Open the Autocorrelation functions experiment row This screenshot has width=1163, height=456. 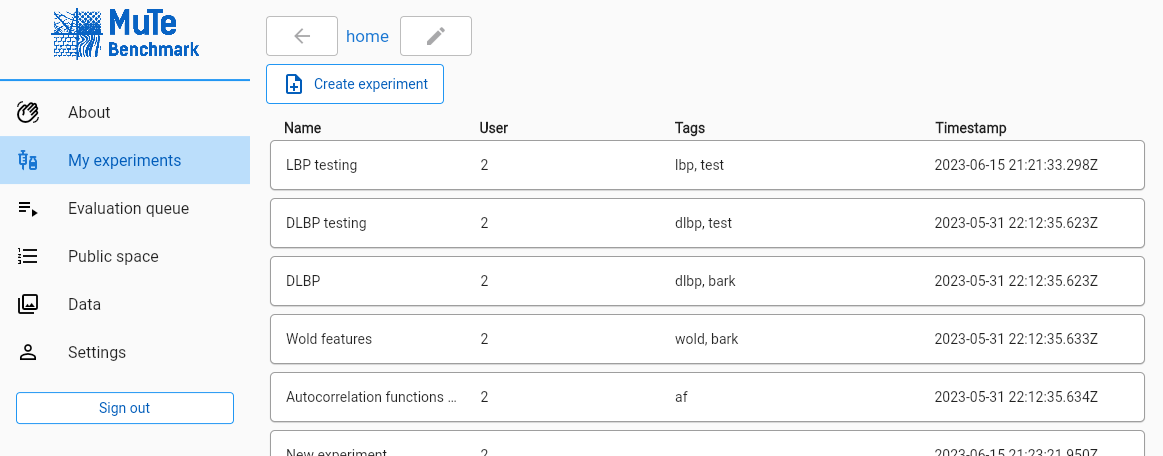[x=707, y=397]
